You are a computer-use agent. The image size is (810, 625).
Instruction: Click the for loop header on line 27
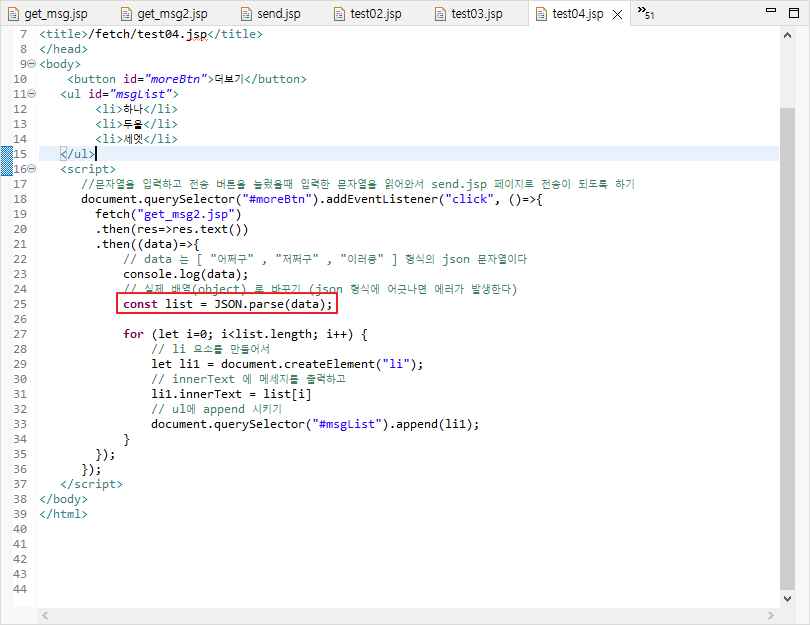(x=245, y=334)
